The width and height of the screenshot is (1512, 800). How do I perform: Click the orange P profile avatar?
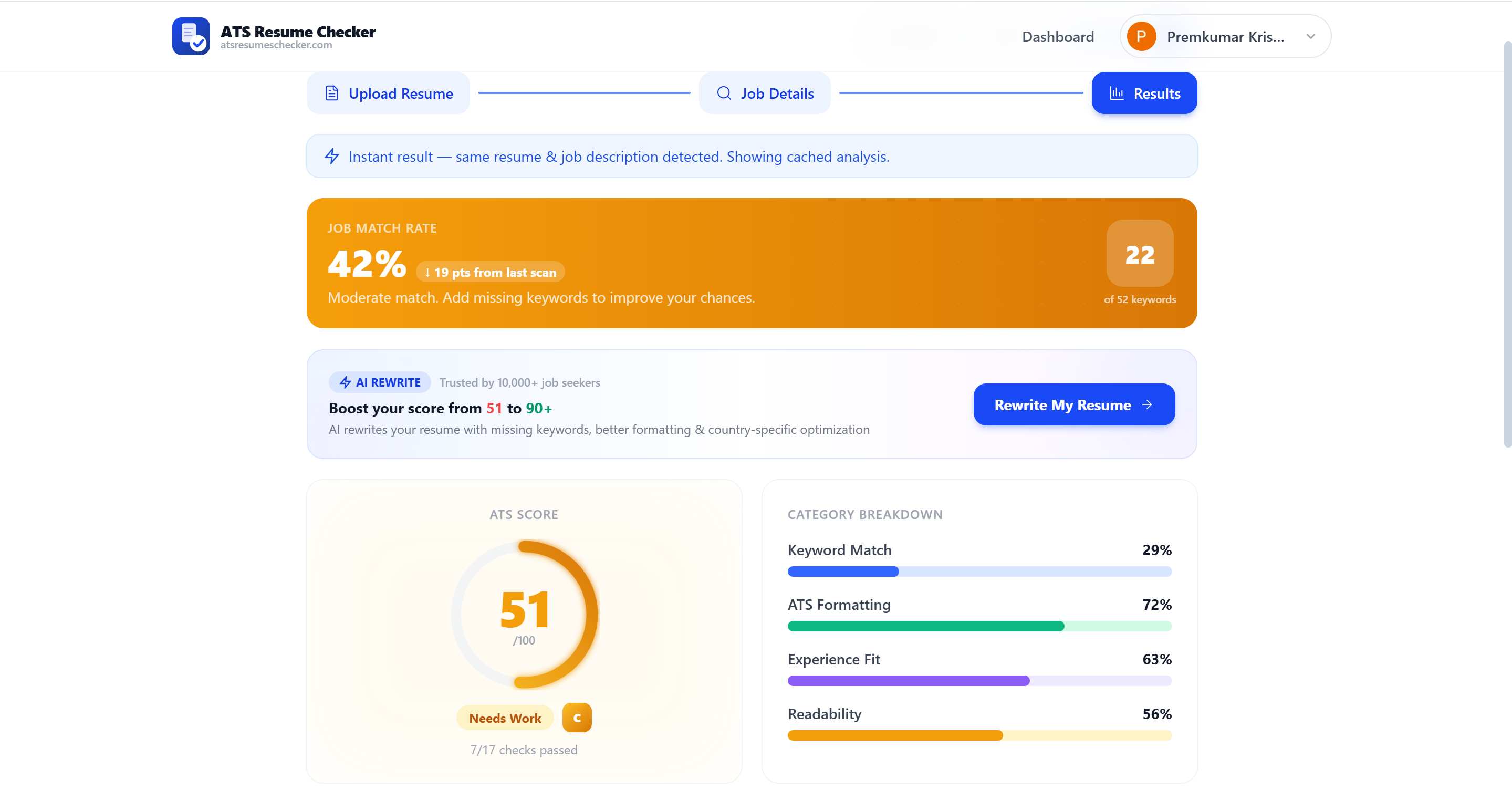(1141, 36)
